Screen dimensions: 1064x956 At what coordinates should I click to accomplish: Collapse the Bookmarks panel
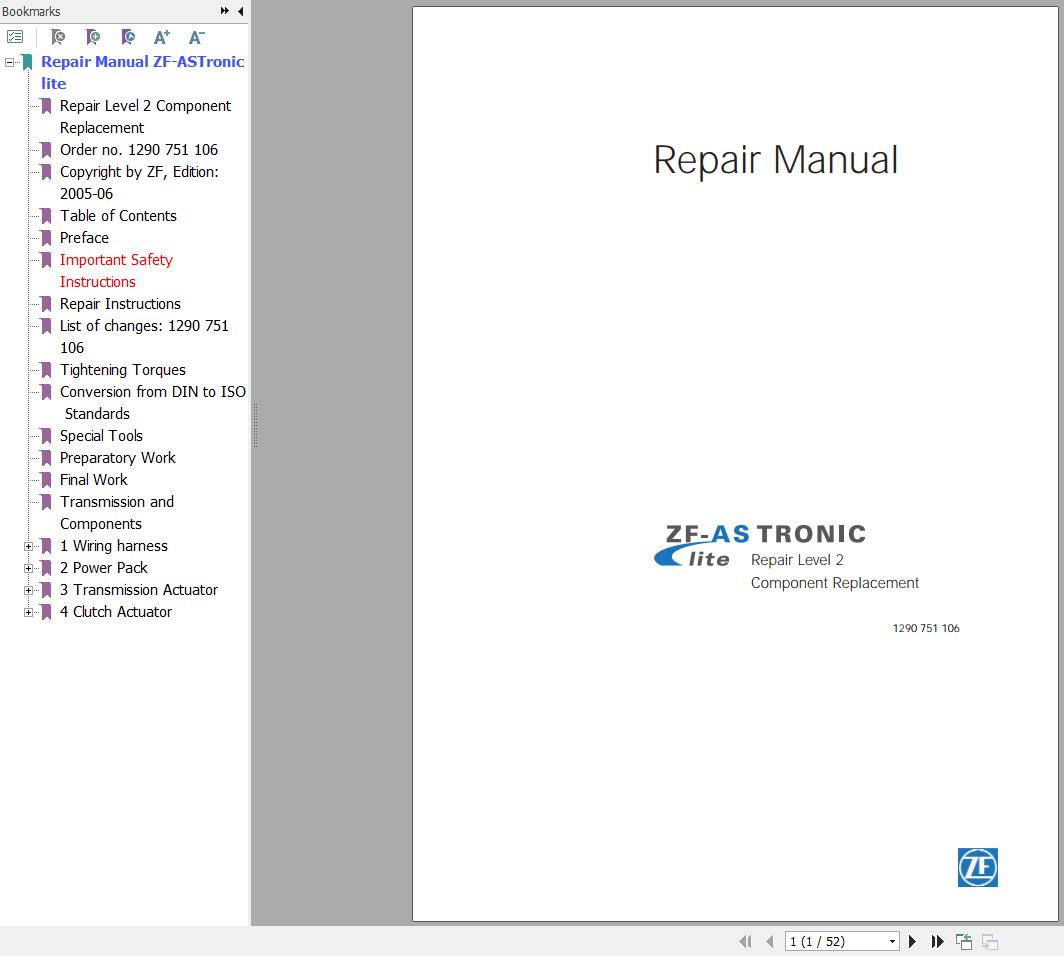coord(239,11)
